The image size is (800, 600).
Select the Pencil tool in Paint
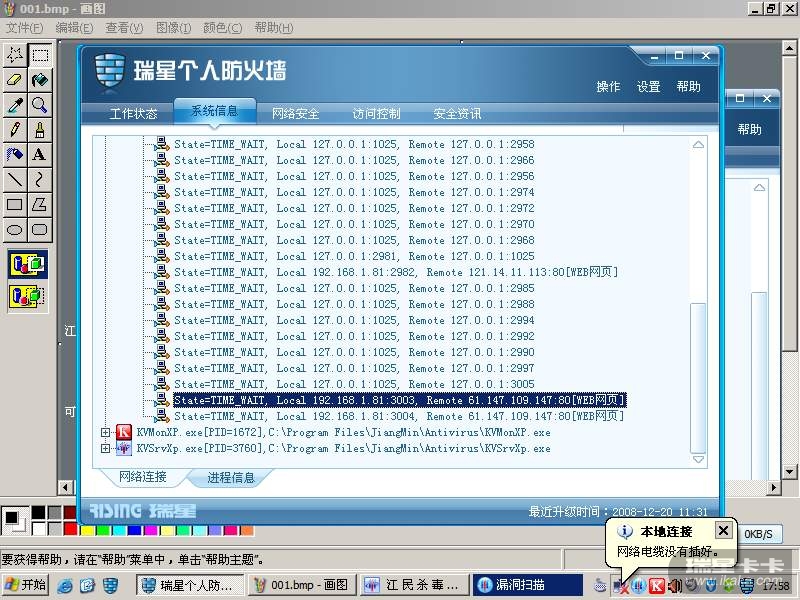click(15, 130)
